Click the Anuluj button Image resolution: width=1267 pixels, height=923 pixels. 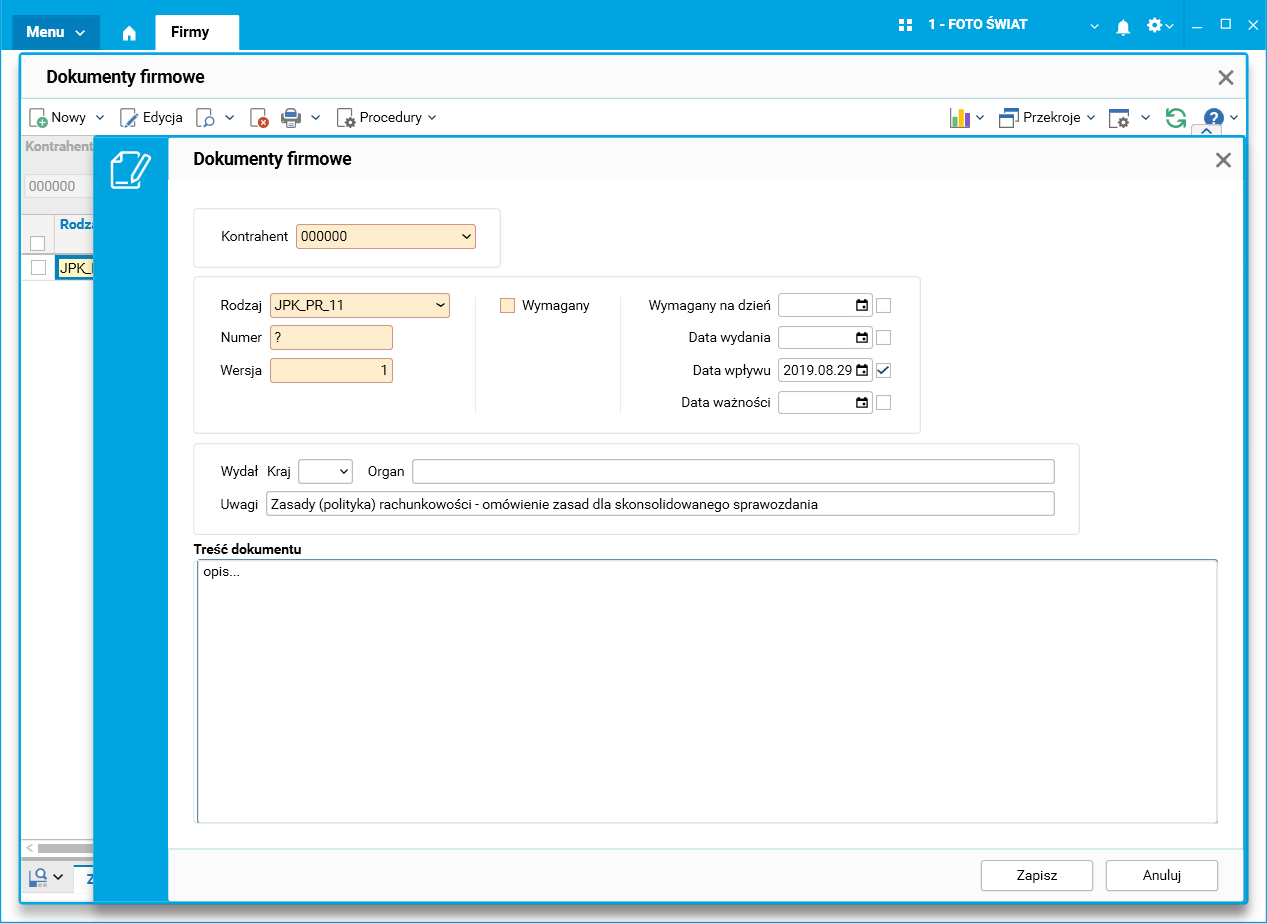point(1162,875)
